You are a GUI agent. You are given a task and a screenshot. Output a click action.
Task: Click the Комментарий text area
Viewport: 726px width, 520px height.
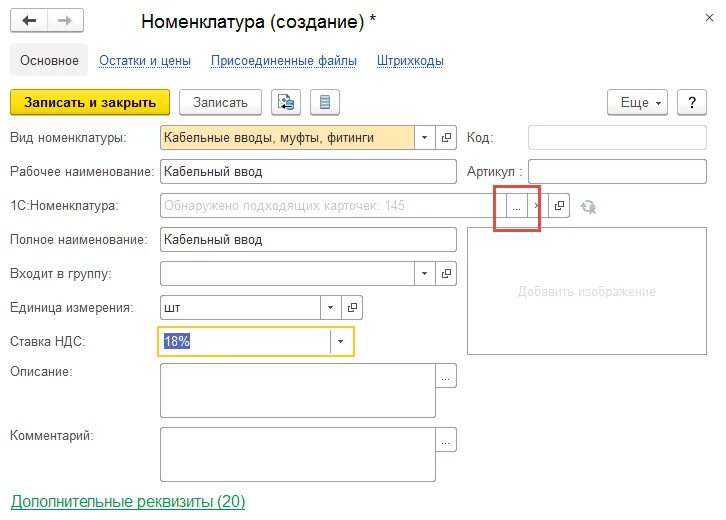point(298,454)
